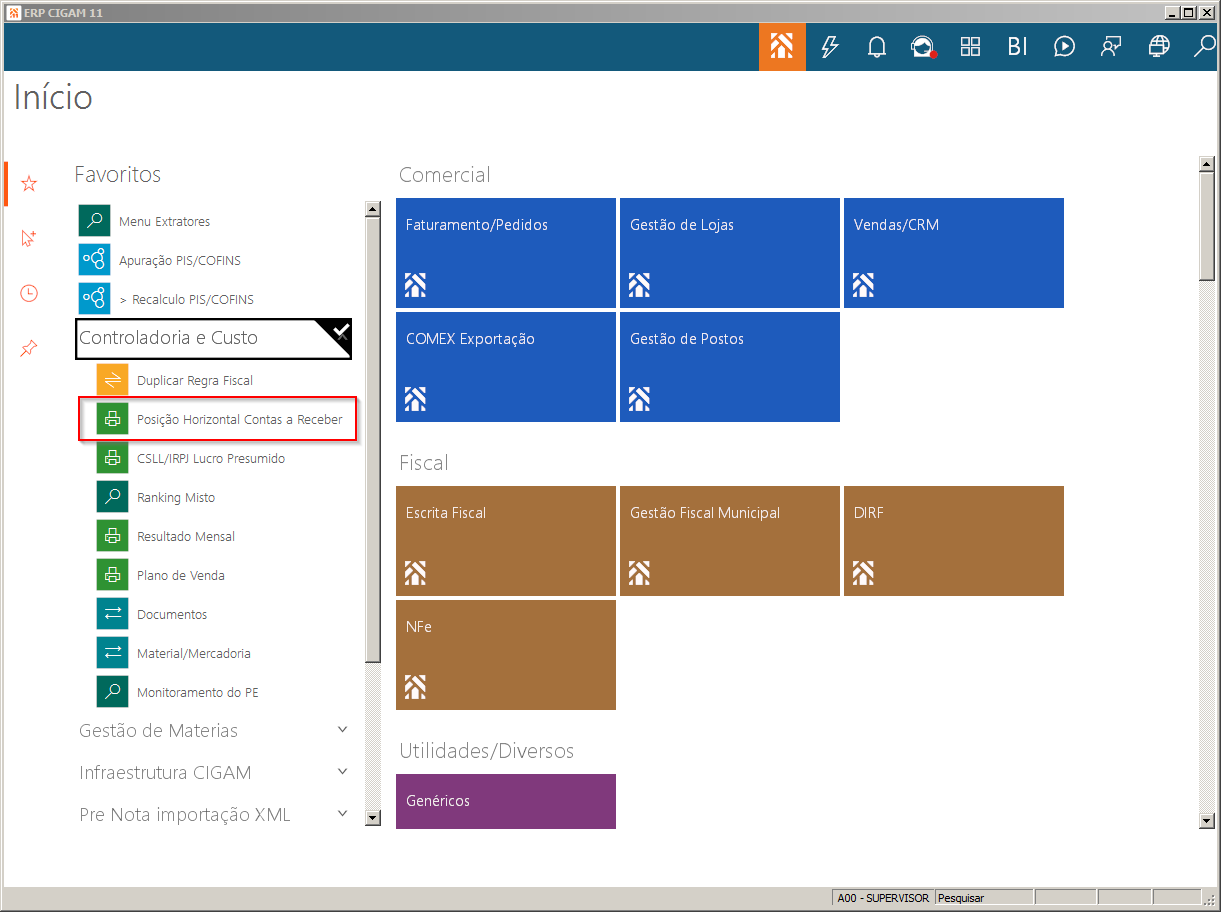
Task: Click A00 - SUPERVISOR status bar entry
Action: point(883,898)
